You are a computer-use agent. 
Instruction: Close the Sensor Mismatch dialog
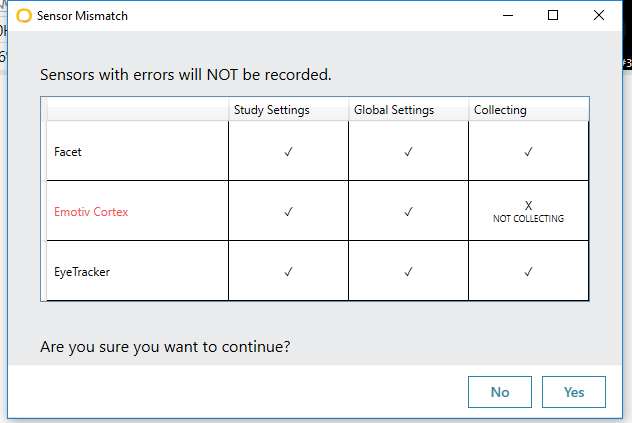[x=599, y=15]
